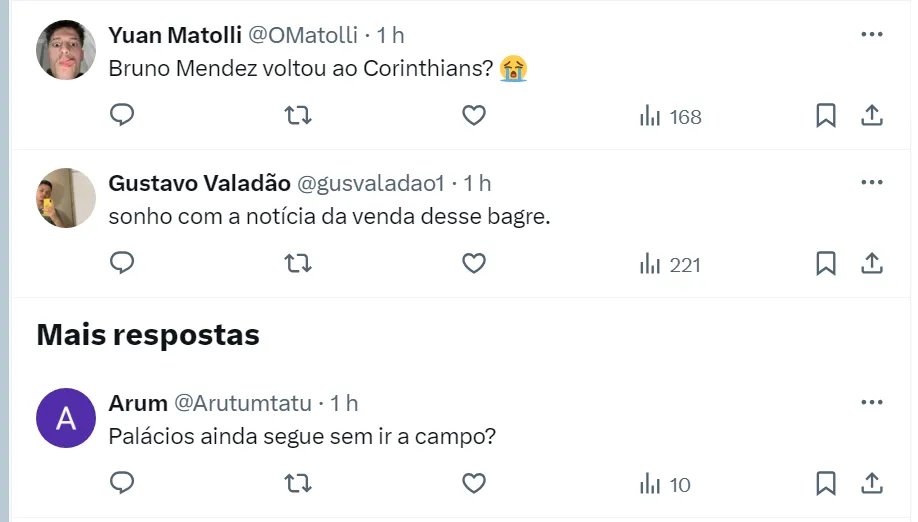918x522 pixels.
Task: Reply to Arum's Palácios tweet
Action: click(x=122, y=484)
